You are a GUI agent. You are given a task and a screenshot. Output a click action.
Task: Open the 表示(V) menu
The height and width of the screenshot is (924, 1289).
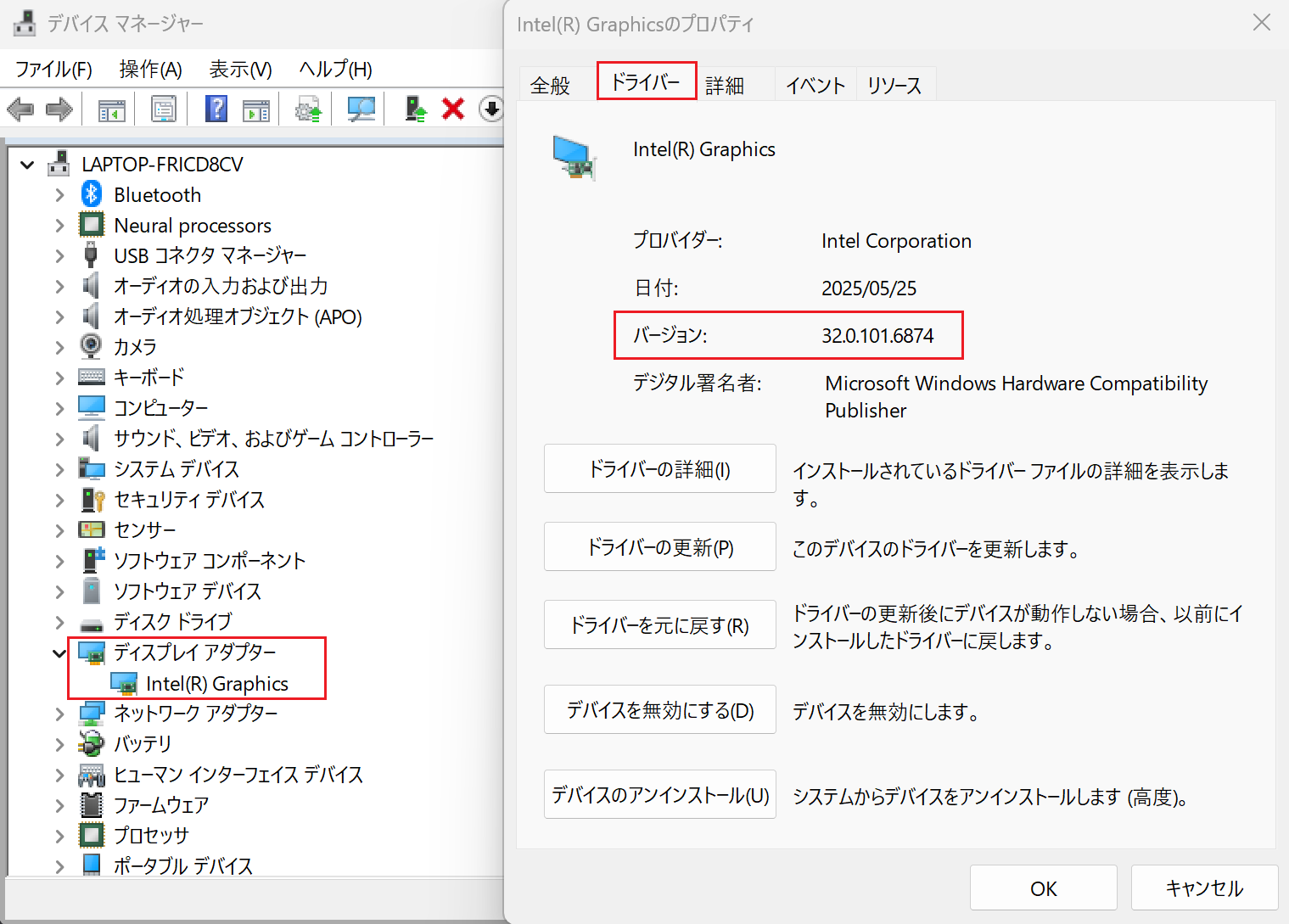pyautogui.click(x=241, y=69)
